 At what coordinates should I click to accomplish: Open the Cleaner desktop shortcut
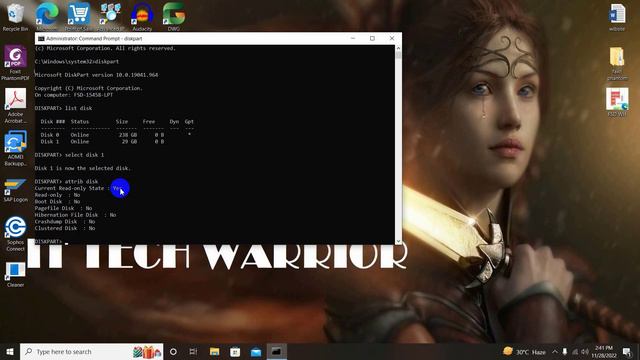click(x=16, y=275)
